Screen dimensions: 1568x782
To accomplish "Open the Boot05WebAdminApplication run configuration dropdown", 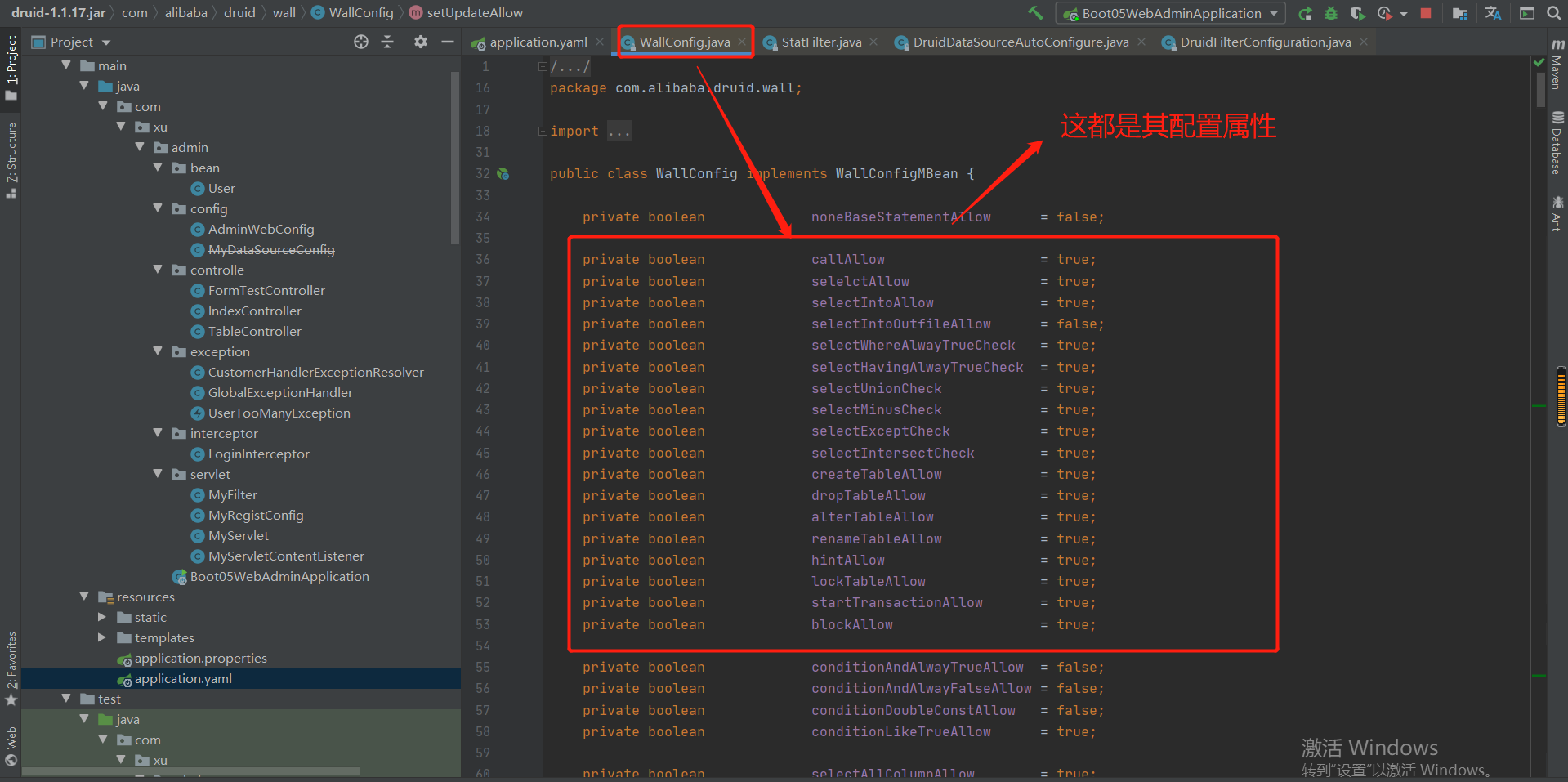I will 1171,13.
